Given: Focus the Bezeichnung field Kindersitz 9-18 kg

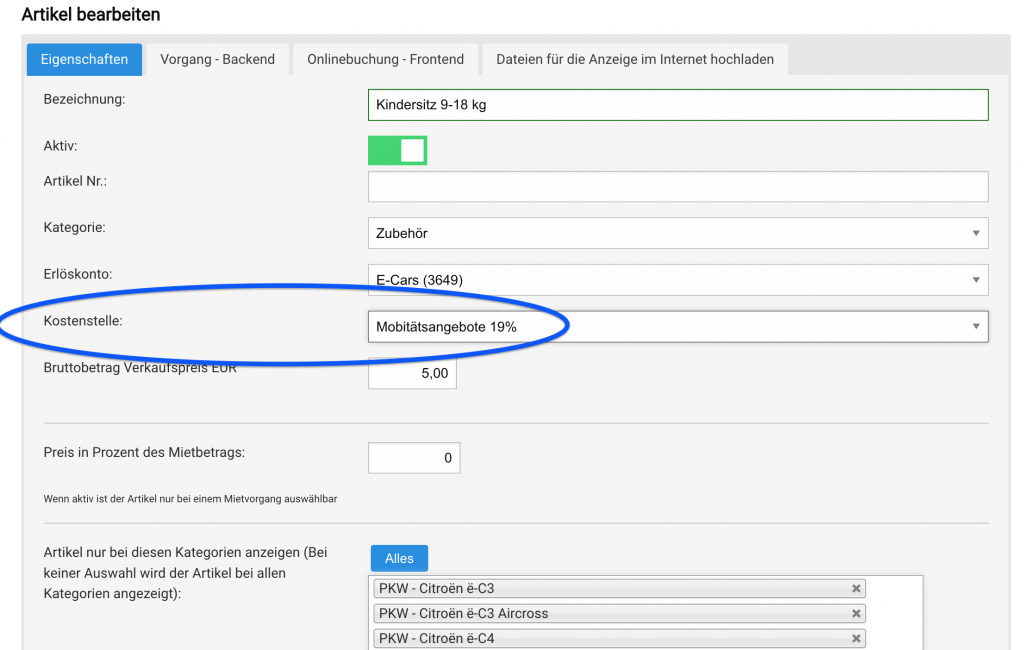Looking at the screenshot, I should (678, 105).
